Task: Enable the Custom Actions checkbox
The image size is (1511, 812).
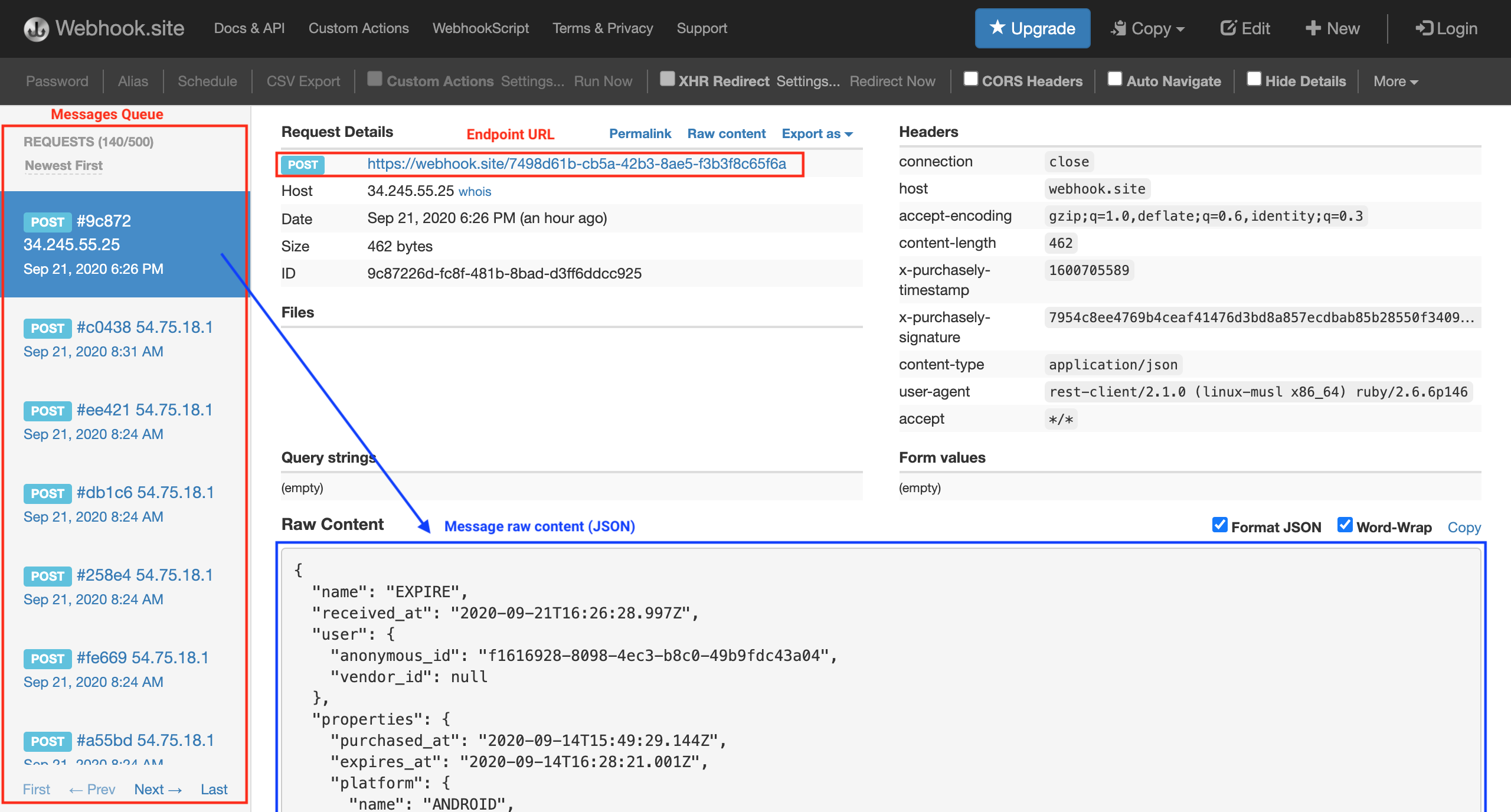Action: point(374,79)
